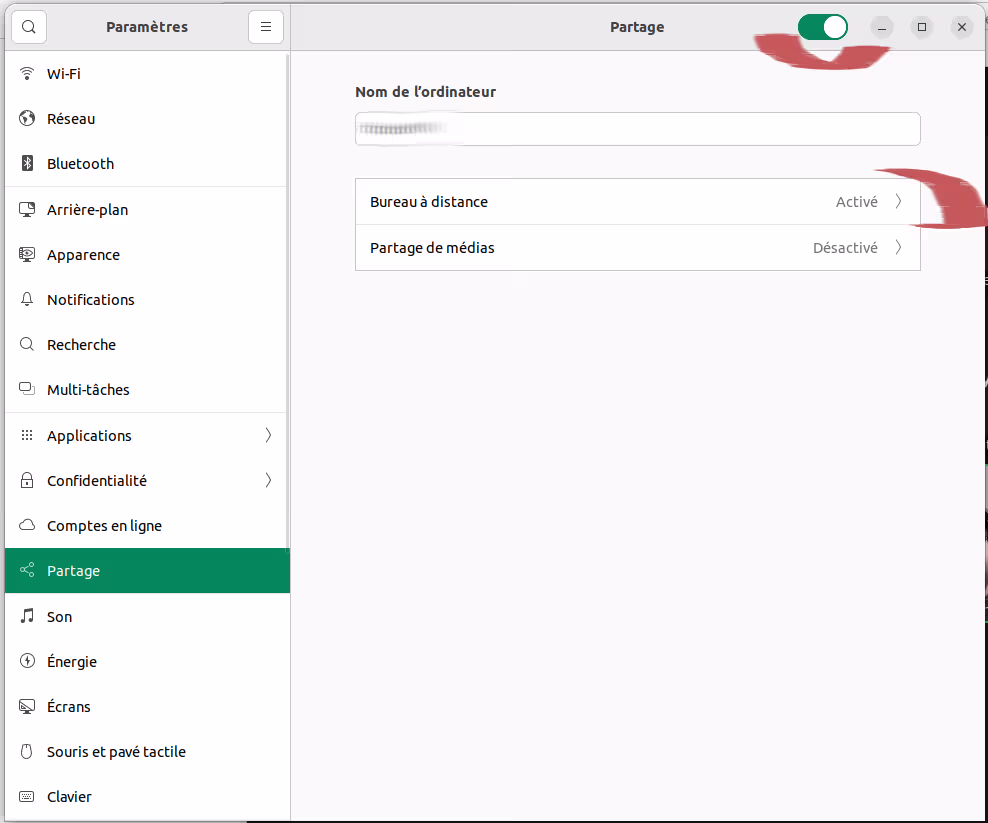Click the Wi-Fi icon in sidebar
Image resolution: width=988 pixels, height=823 pixels.
[27, 74]
